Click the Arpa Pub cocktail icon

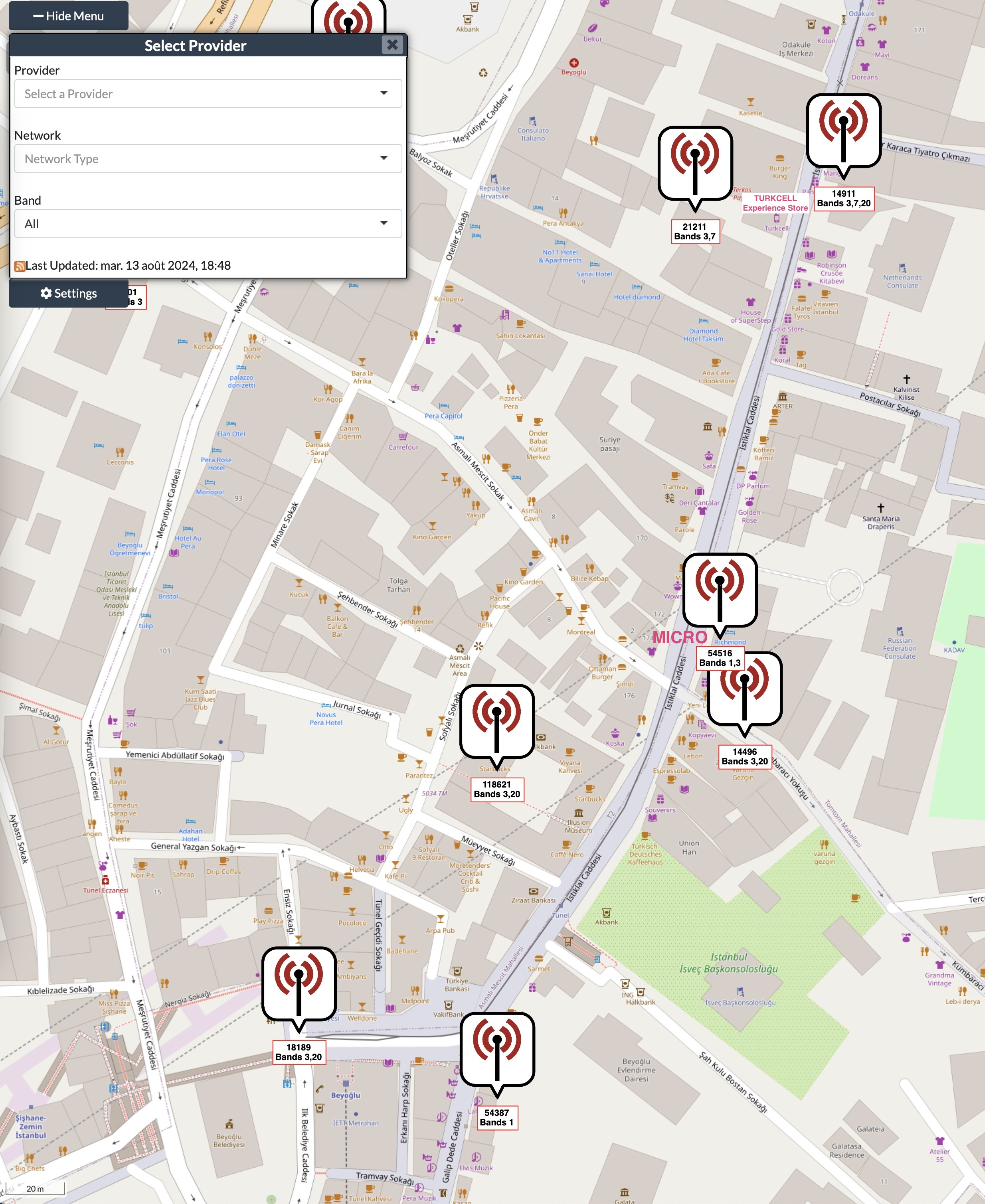[x=440, y=918]
